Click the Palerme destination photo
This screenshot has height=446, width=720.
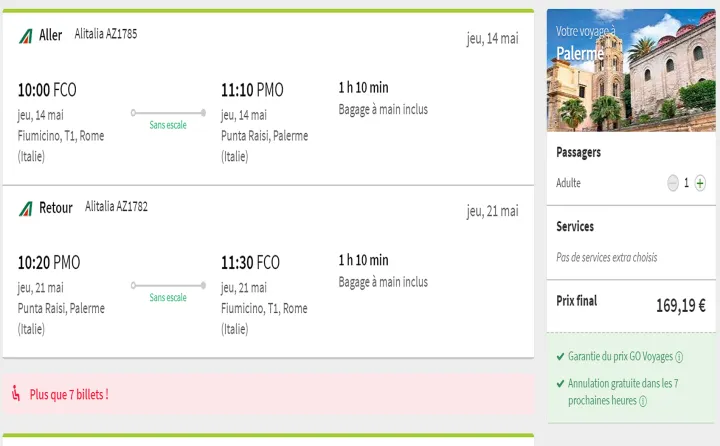[631, 70]
